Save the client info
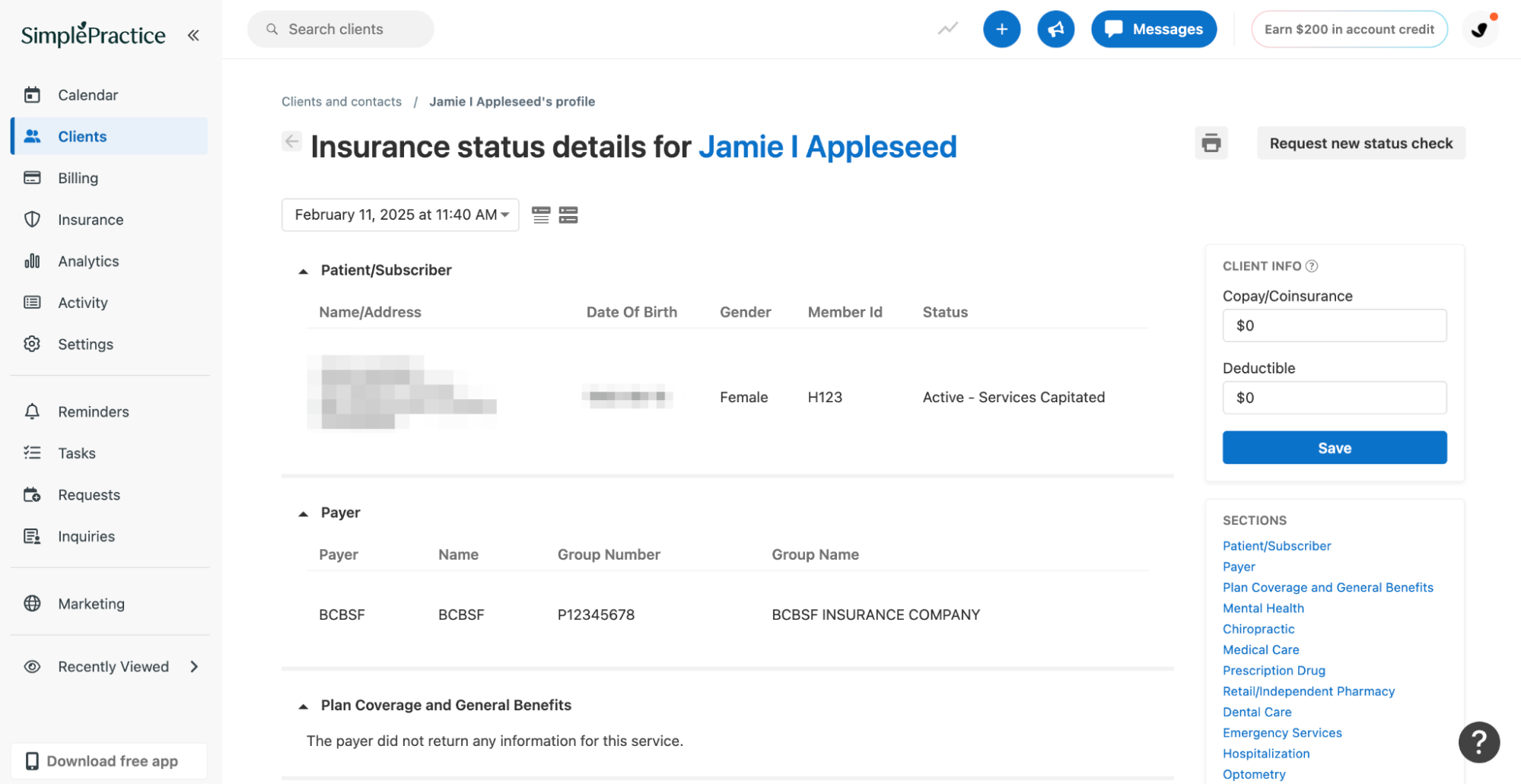 (1335, 448)
